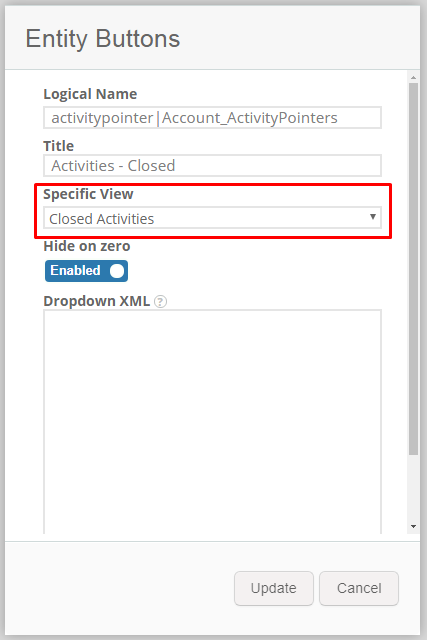Click the Update button
427x640 pixels.
pyautogui.click(x=274, y=588)
